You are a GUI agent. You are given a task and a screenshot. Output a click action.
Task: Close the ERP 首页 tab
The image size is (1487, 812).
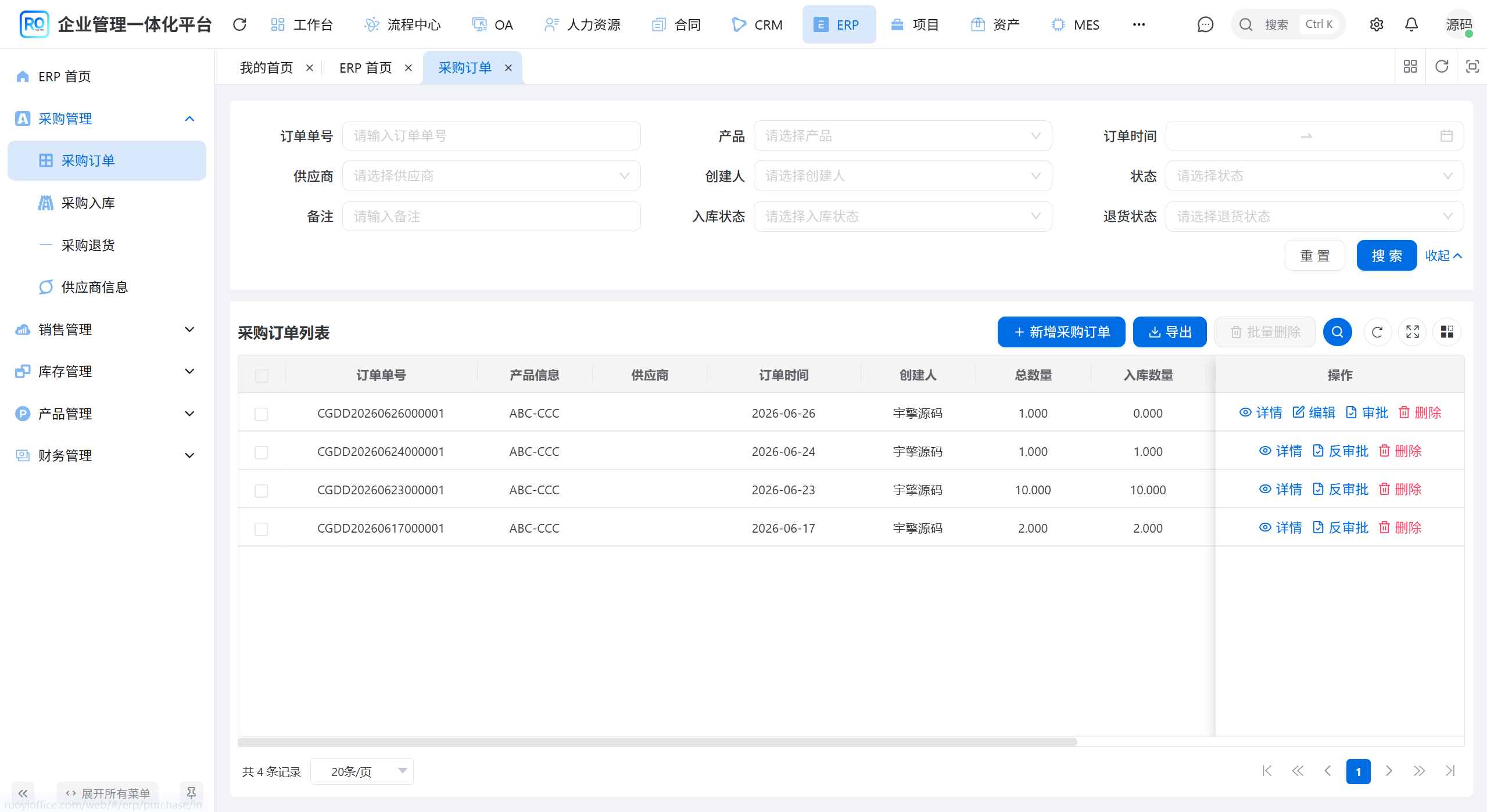[x=409, y=68]
